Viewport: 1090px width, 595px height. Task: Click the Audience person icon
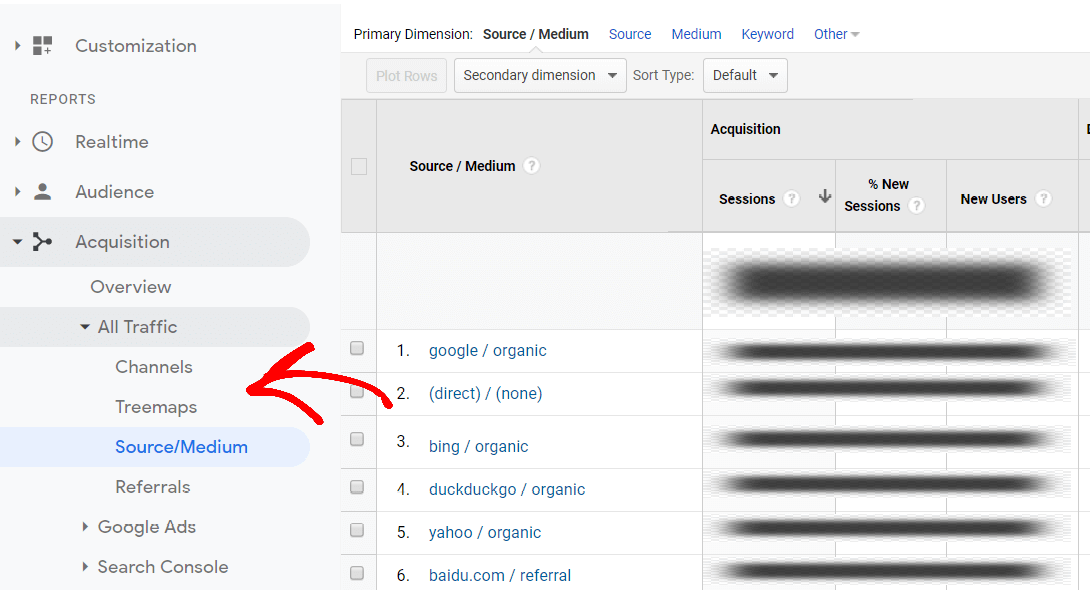point(41,191)
